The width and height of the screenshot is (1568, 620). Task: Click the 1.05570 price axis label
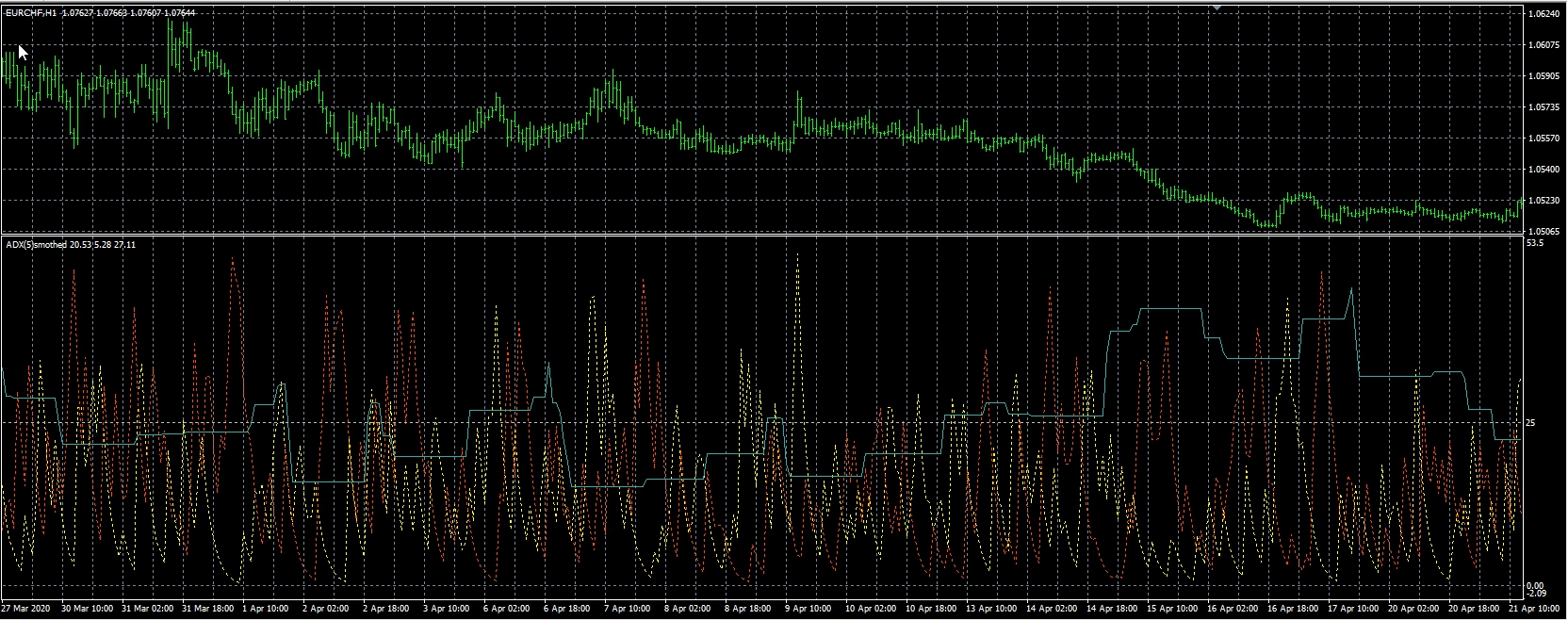1545,139
